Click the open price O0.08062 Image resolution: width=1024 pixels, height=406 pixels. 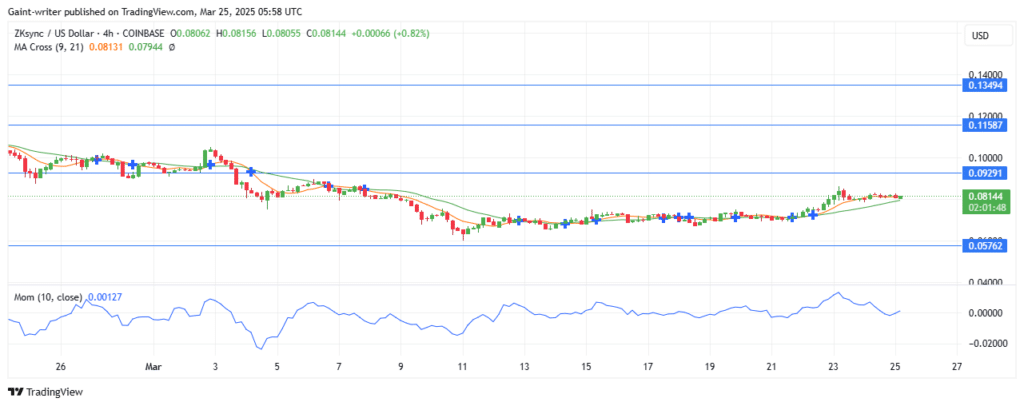(191, 33)
